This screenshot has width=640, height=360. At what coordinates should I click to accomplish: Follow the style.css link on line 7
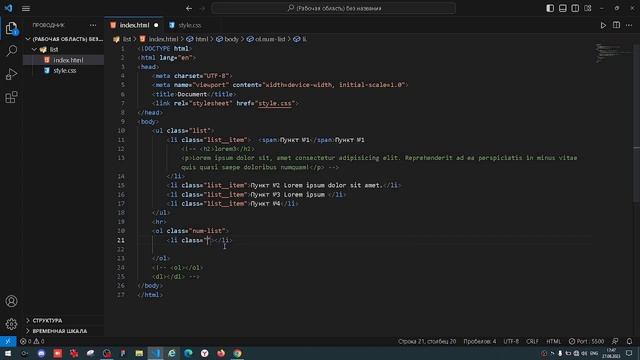click(x=275, y=103)
